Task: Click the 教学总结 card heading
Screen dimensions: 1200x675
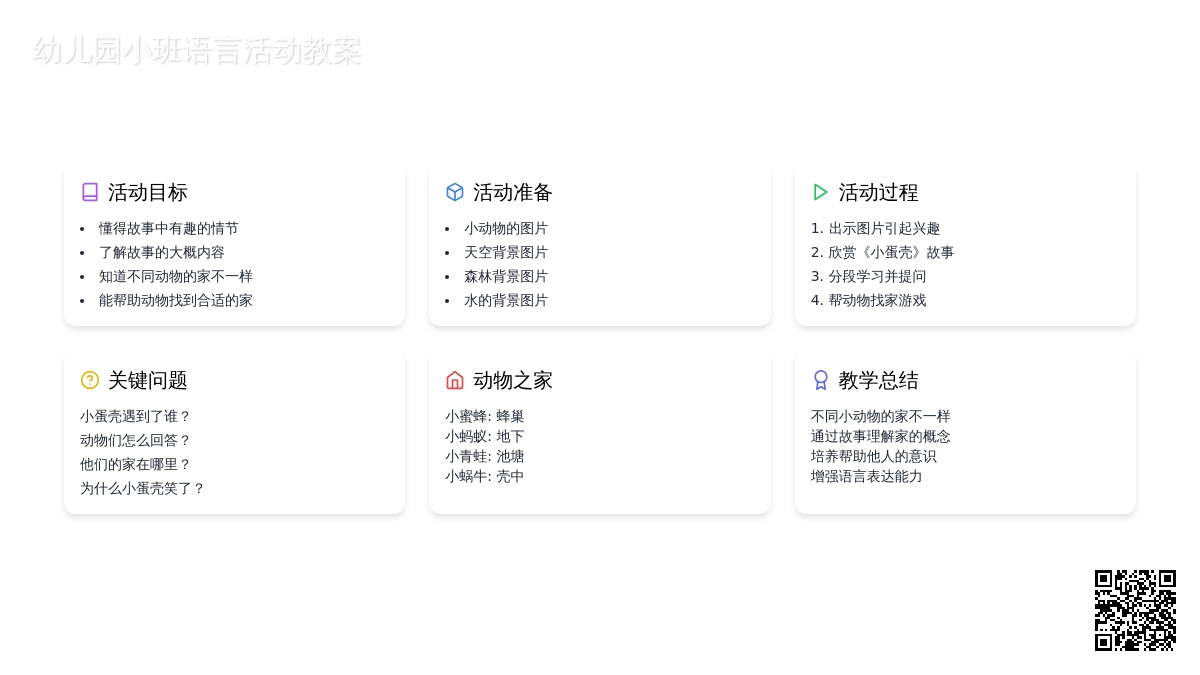Action: [878, 380]
